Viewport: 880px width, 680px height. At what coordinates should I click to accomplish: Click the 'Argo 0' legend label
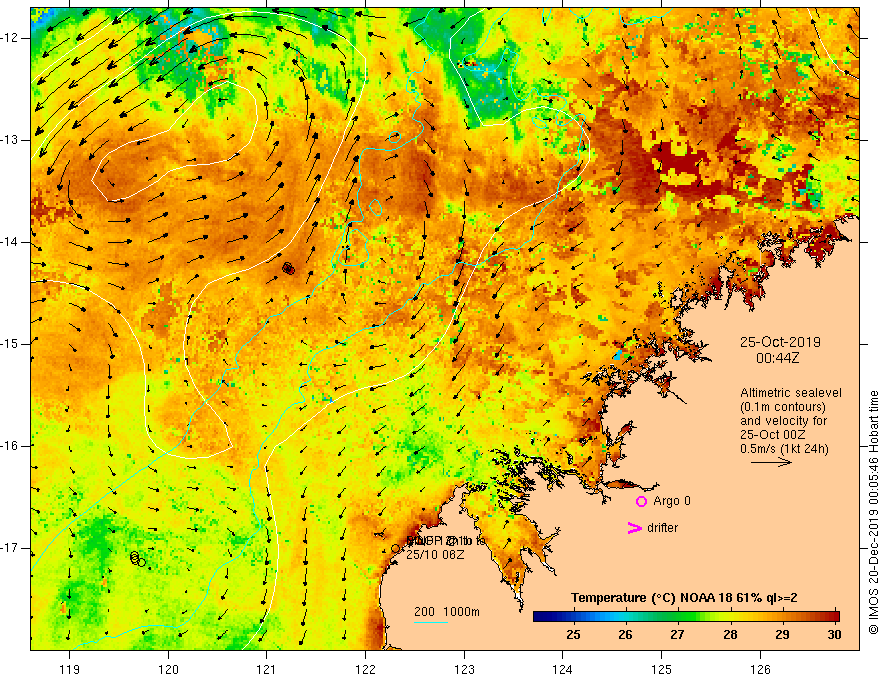[x=672, y=501]
